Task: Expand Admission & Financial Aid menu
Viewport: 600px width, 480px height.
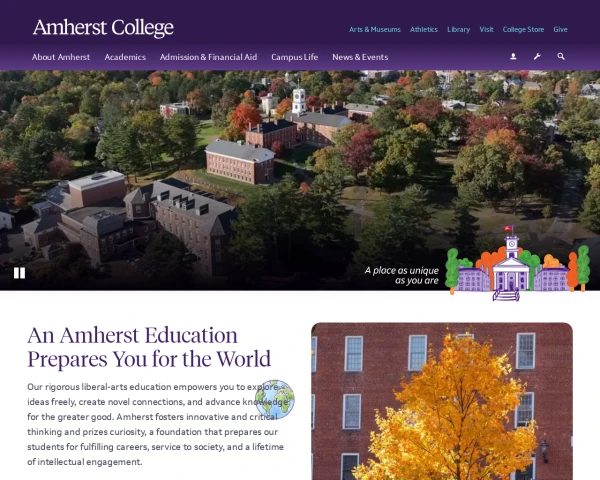Action: (209, 57)
